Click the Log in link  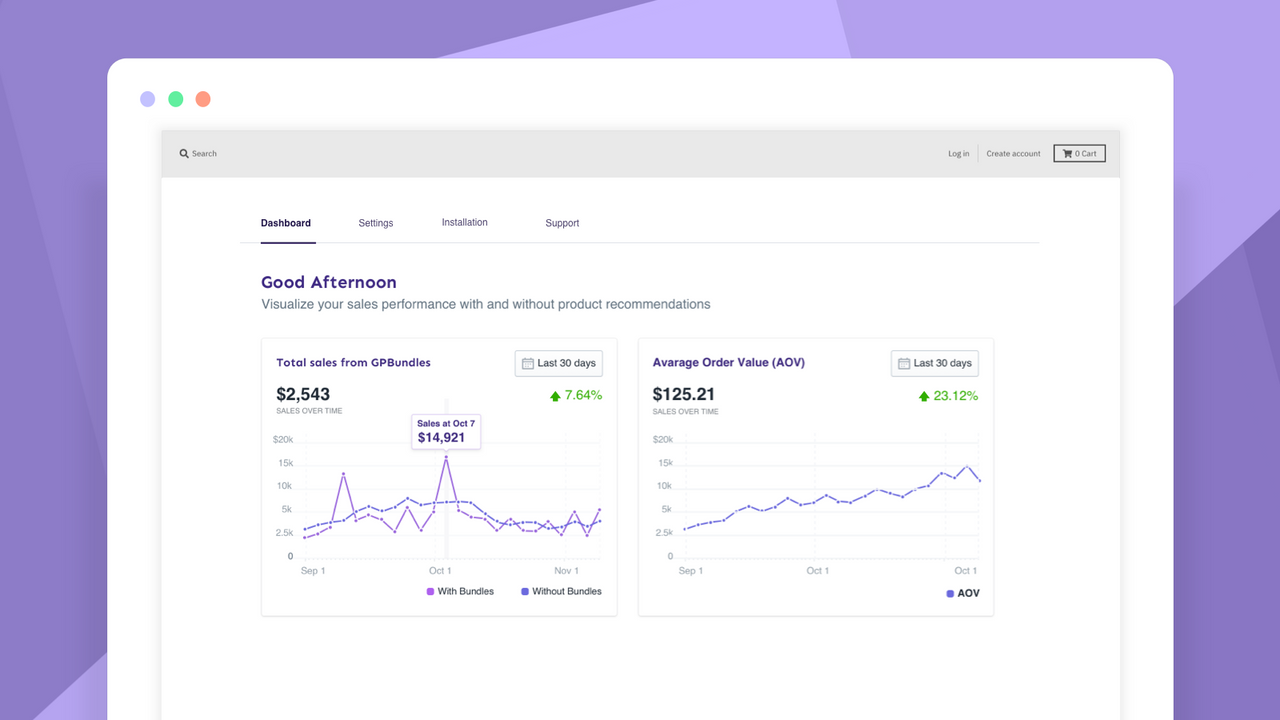pos(959,154)
